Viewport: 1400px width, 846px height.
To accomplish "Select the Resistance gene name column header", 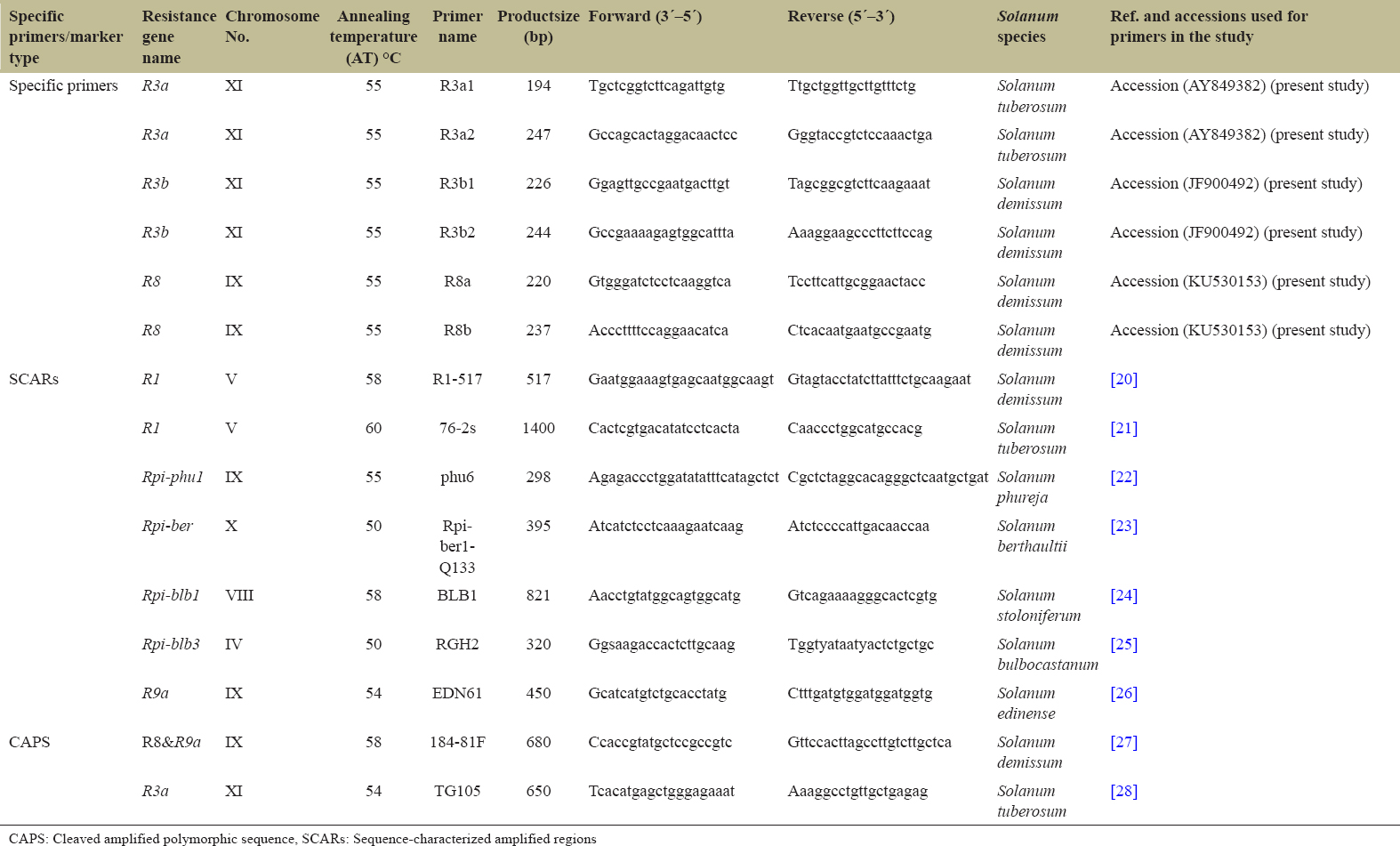I will 178,37.
